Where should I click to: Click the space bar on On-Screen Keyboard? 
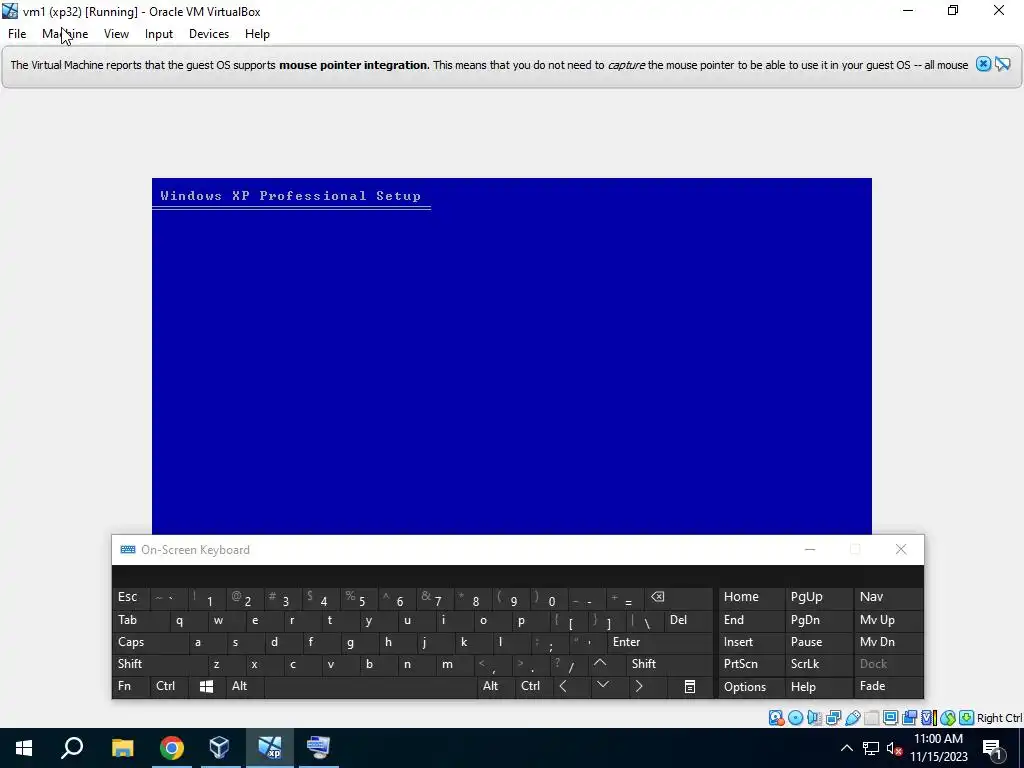[x=371, y=686]
